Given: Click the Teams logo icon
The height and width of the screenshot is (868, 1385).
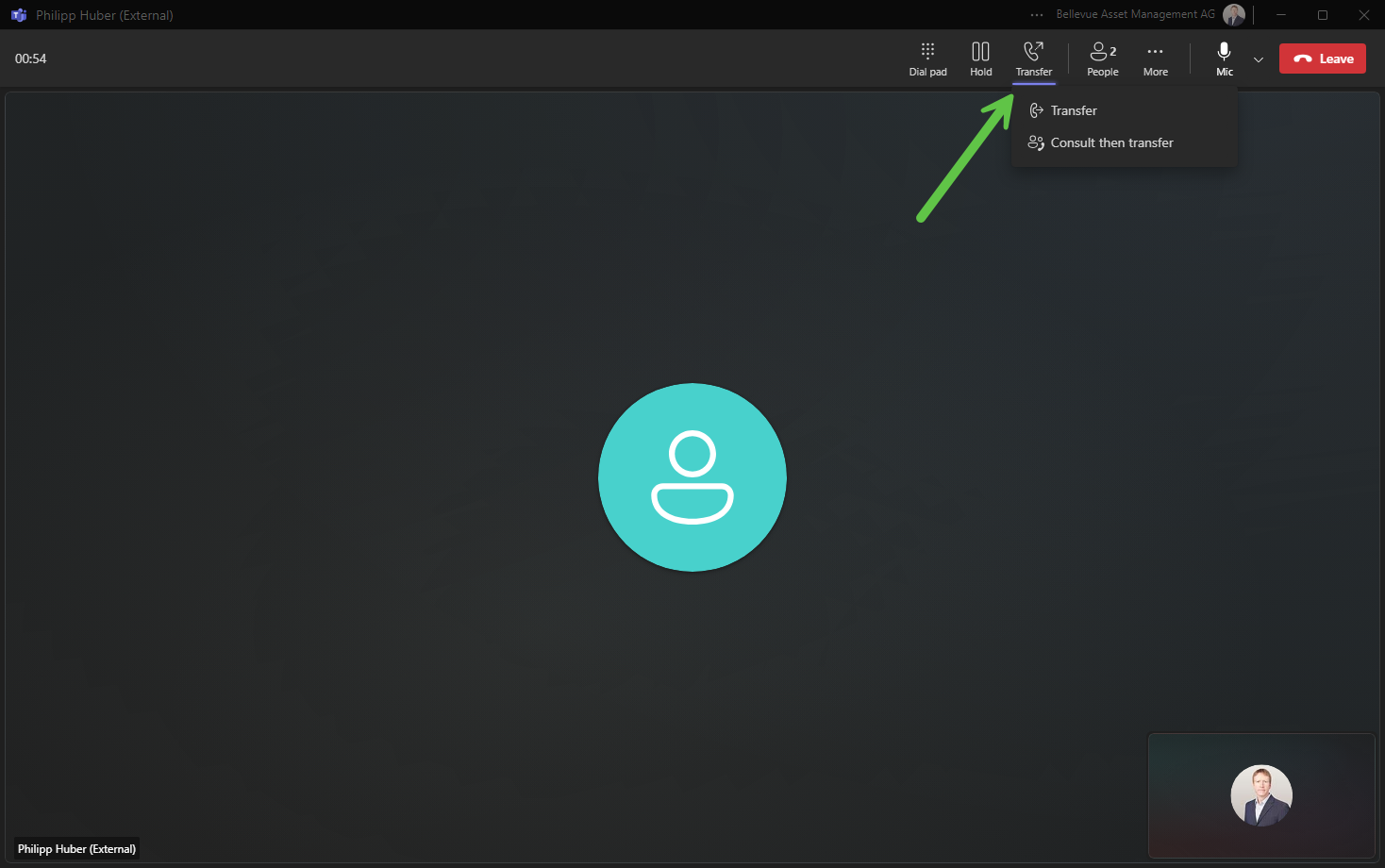Looking at the screenshot, I should (19, 15).
